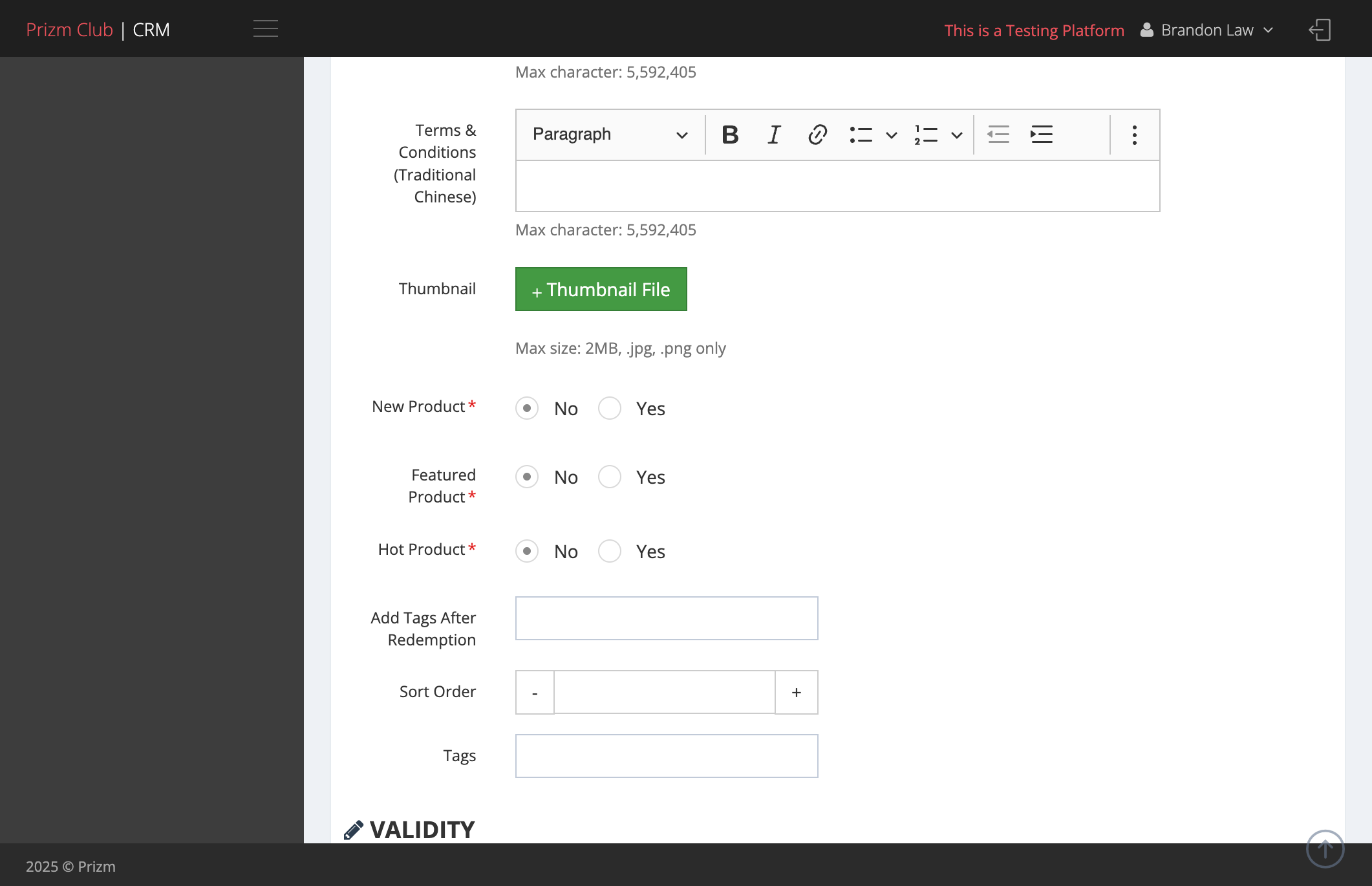Increase indent in editor

(1042, 135)
